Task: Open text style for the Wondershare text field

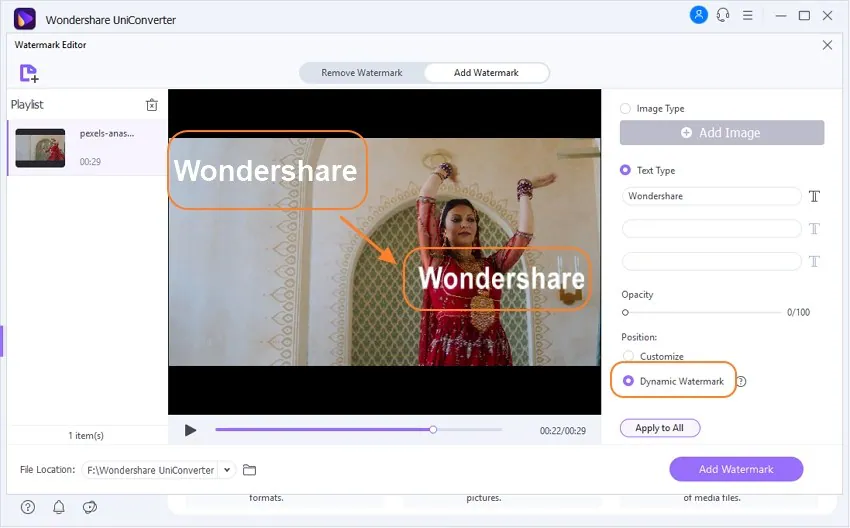Action: pyautogui.click(x=814, y=196)
